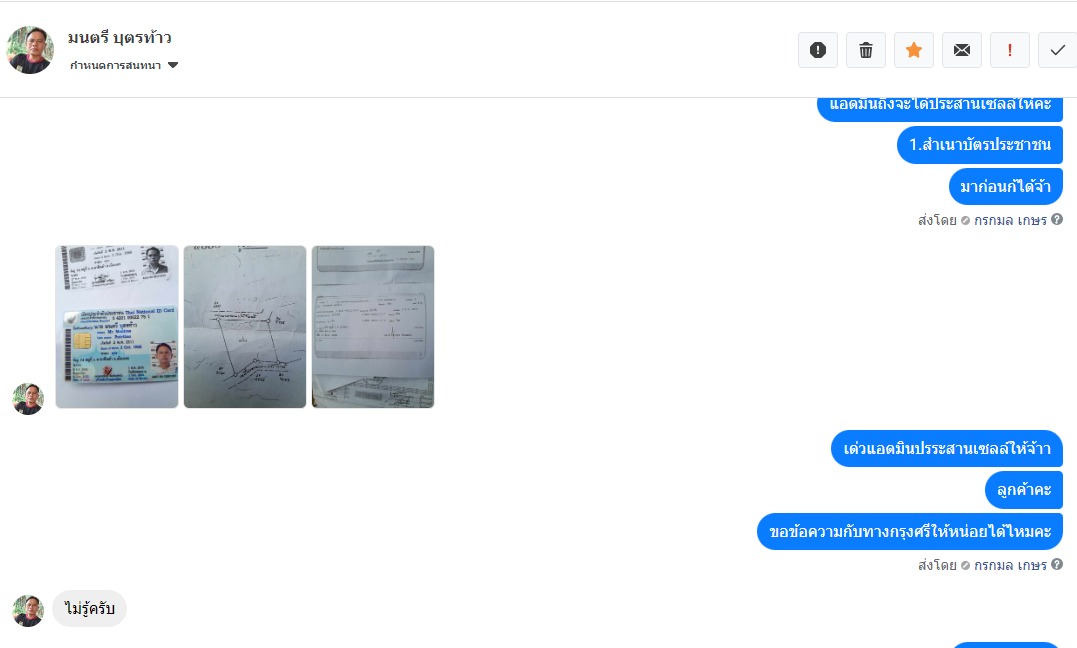Delete conversation using trash icon

865,50
